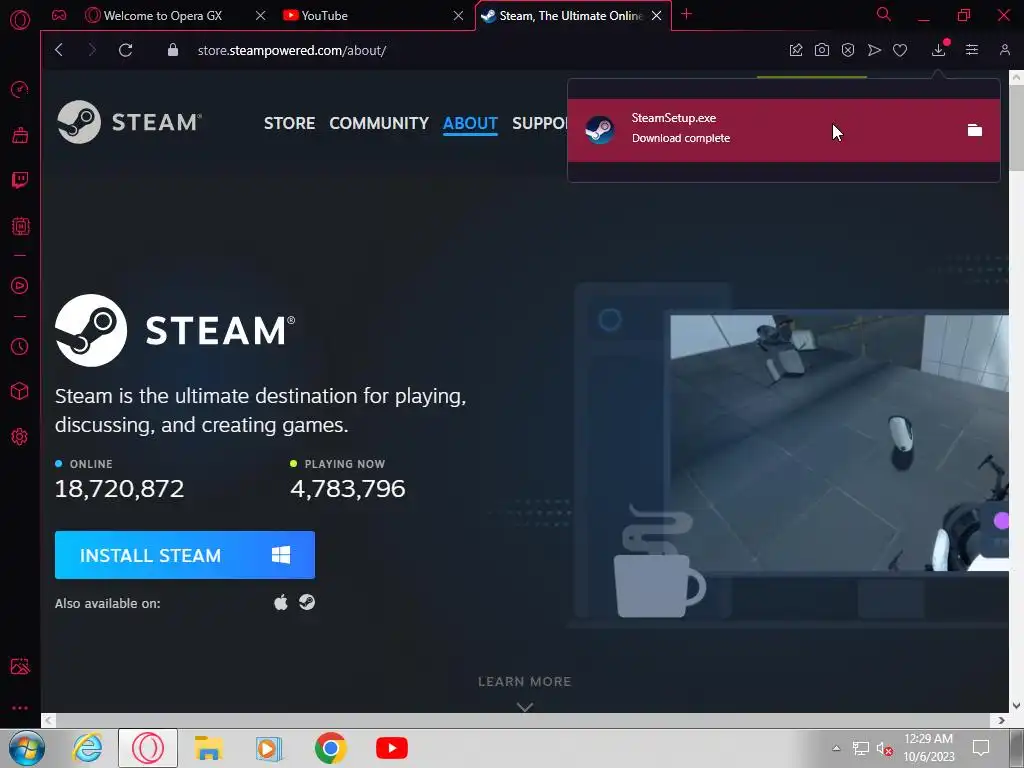Viewport: 1024px width, 768px height.
Task: Click the muted volume tray icon
Action: [x=884, y=748]
